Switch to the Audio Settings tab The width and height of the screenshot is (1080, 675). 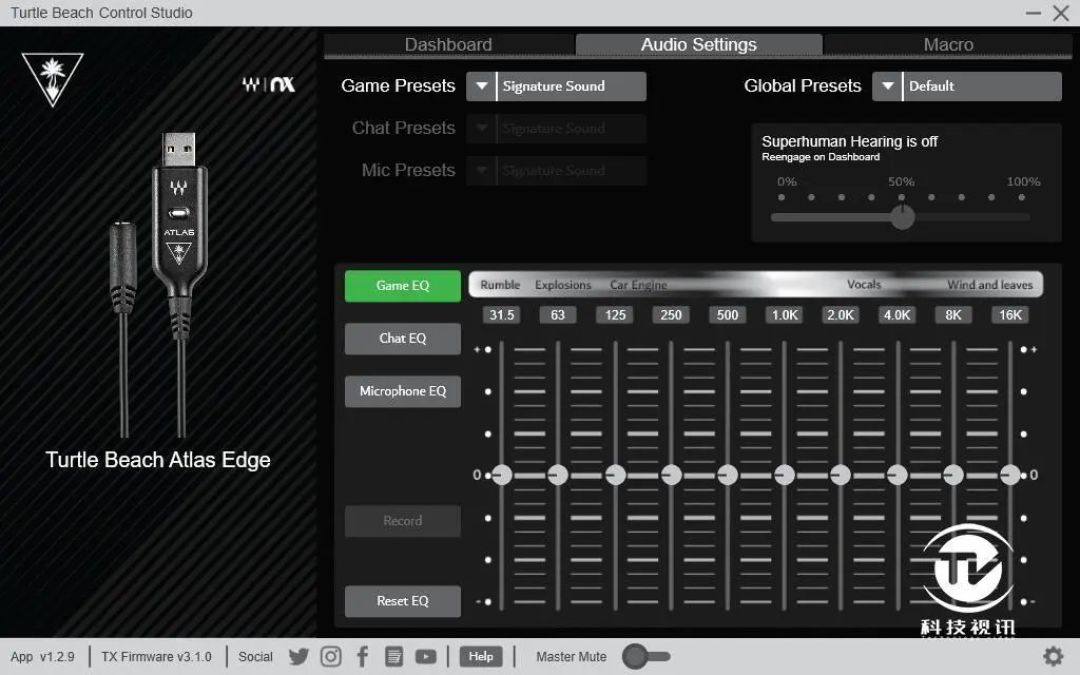tap(698, 45)
